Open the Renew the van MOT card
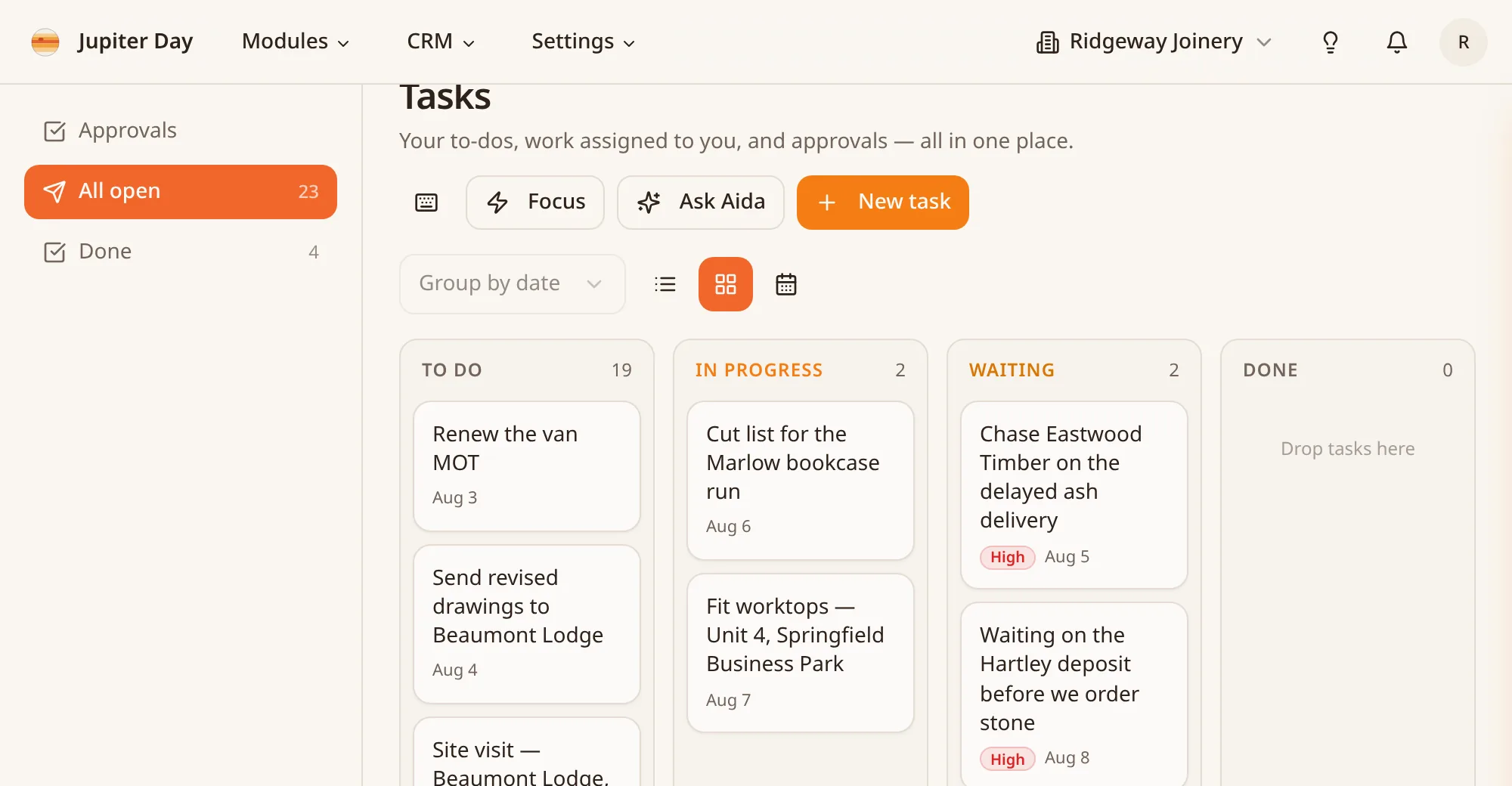This screenshot has width=1512, height=786. 527,466
